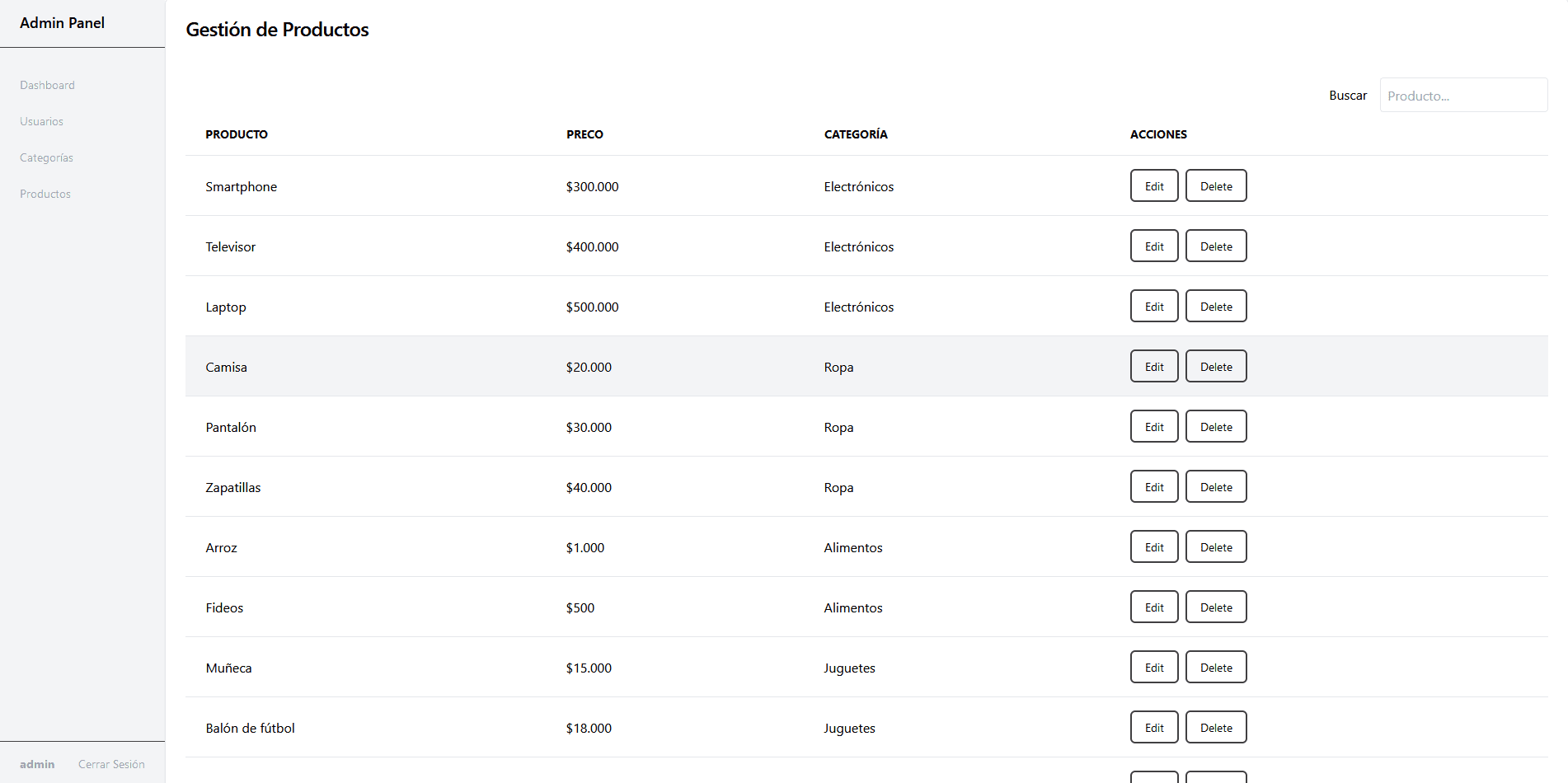
Task: Select the Zapatillas product name
Action: 233,488
